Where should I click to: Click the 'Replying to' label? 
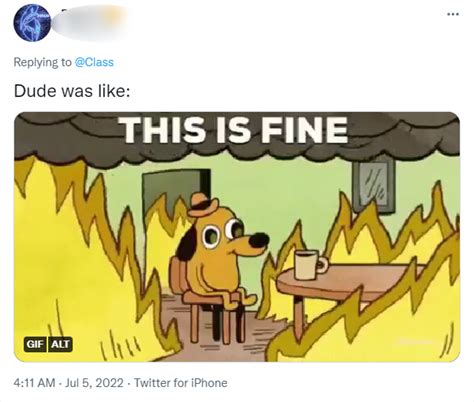tap(42, 62)
